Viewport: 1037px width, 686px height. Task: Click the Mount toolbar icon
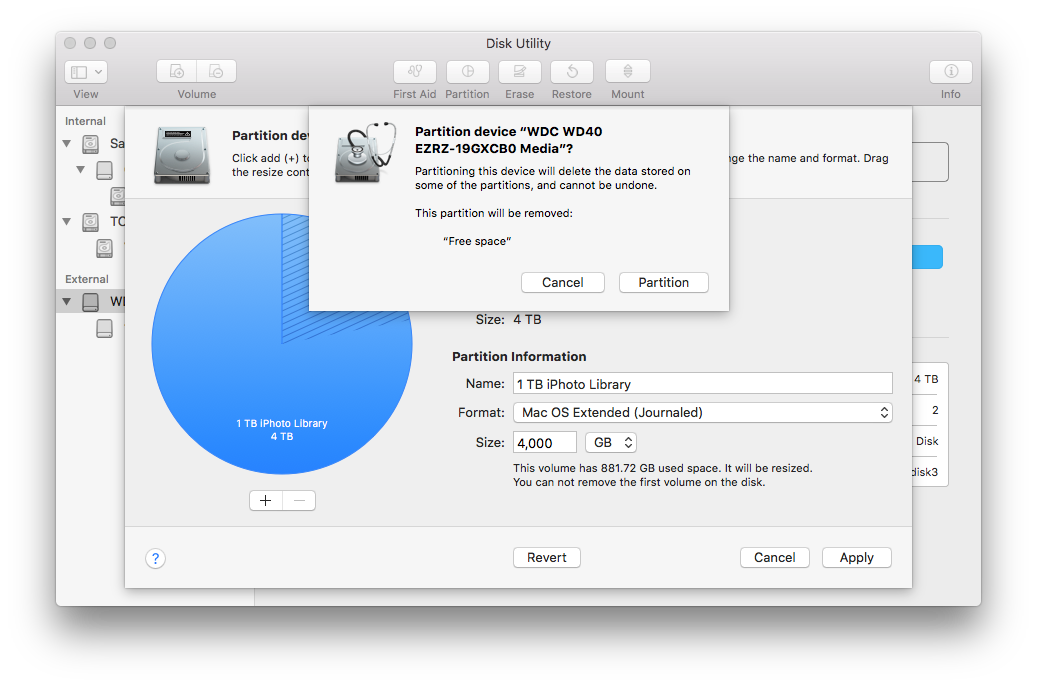point(628,71)
